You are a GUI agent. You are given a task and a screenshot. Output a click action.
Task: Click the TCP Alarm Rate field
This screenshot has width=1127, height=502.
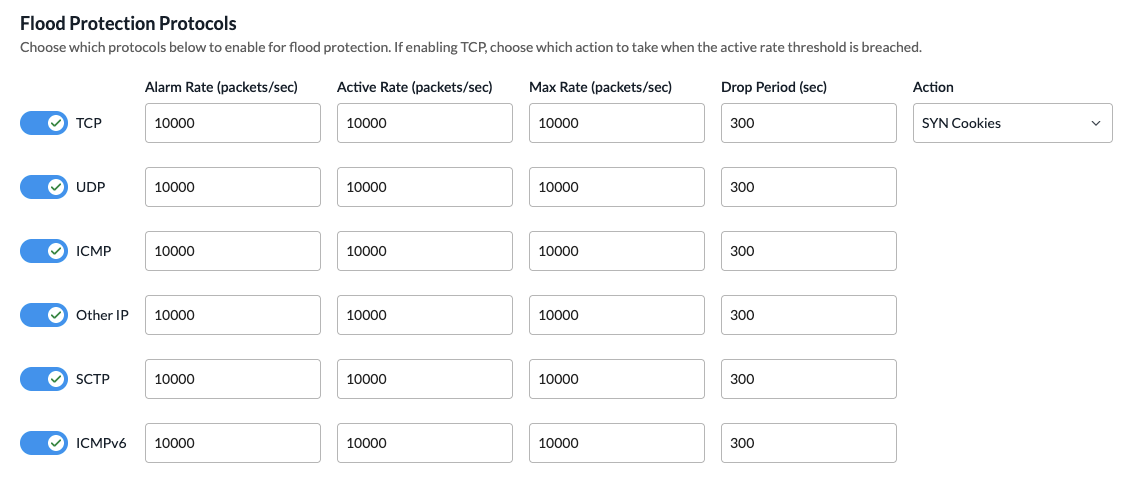coord(233,123)
